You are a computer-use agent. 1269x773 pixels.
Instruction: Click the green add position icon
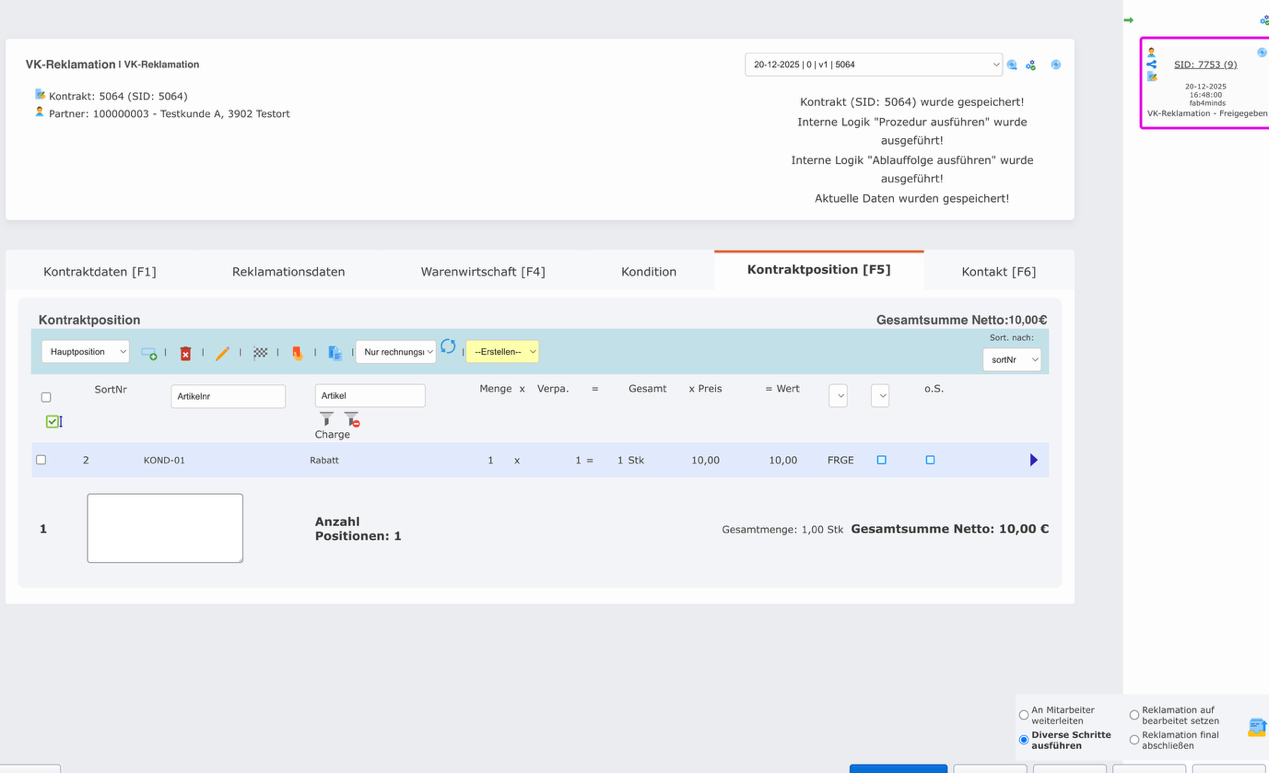tap(148, 353)
